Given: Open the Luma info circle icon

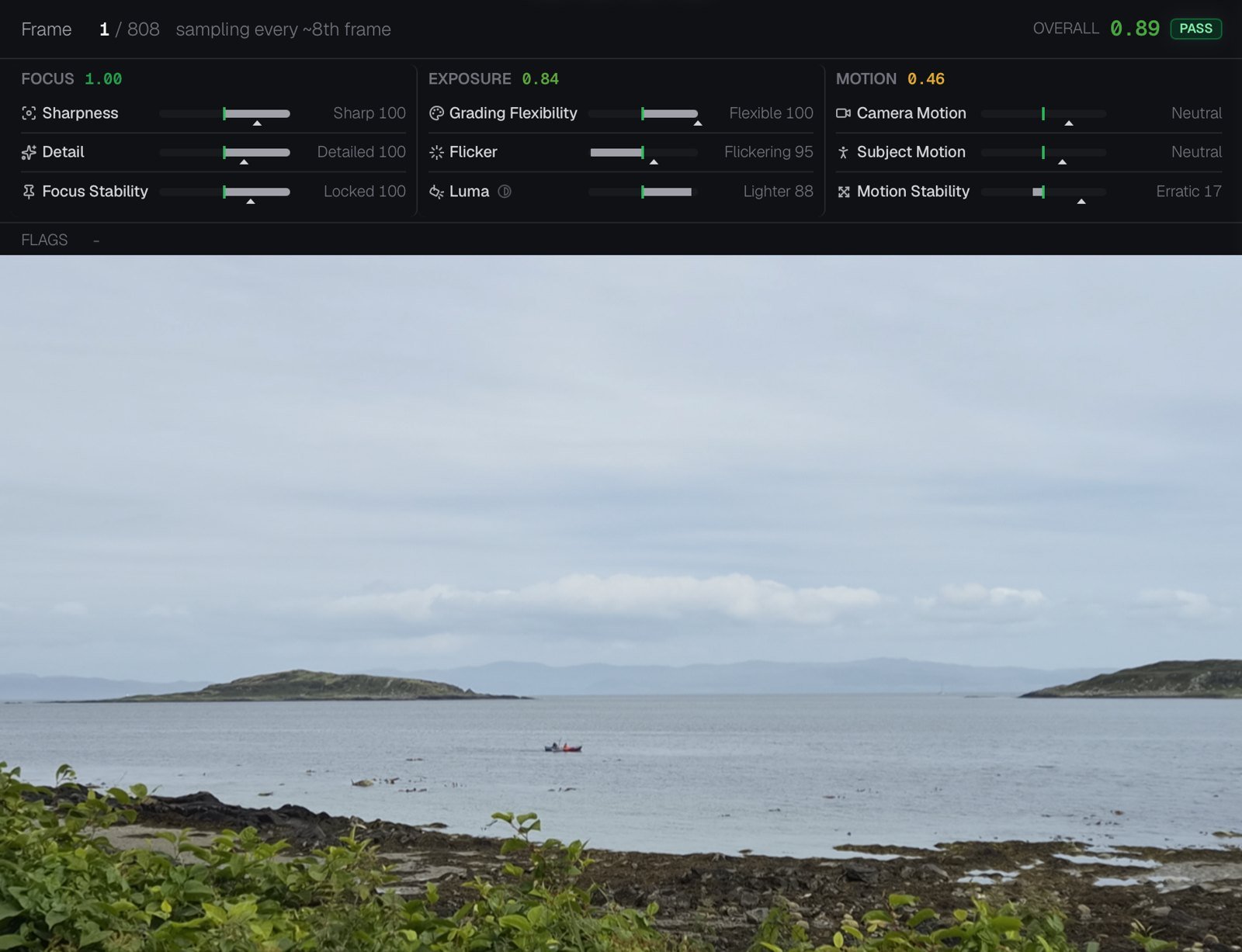Looking at the screenshot, I should pyautogui.click(x=505, y=192).
